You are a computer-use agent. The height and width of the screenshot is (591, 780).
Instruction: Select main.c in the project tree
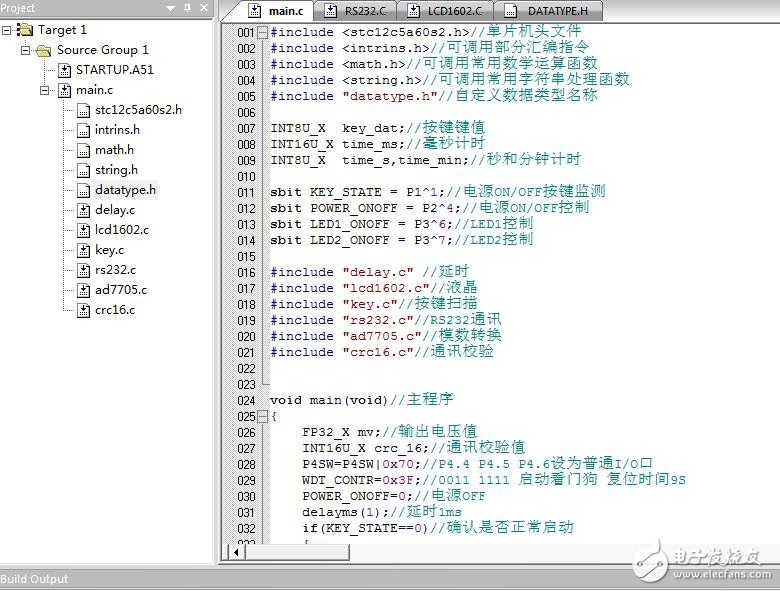[x=94, y=90]
